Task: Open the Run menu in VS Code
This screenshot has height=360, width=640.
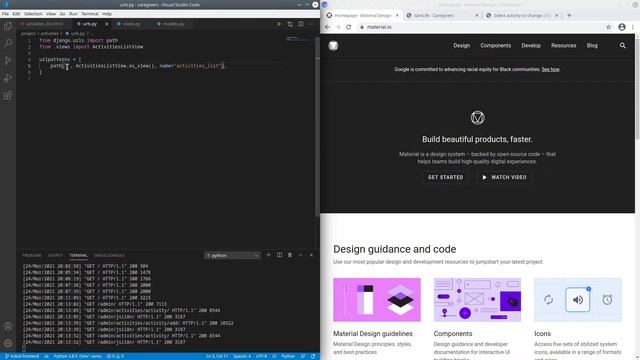Action: (73, 13)
